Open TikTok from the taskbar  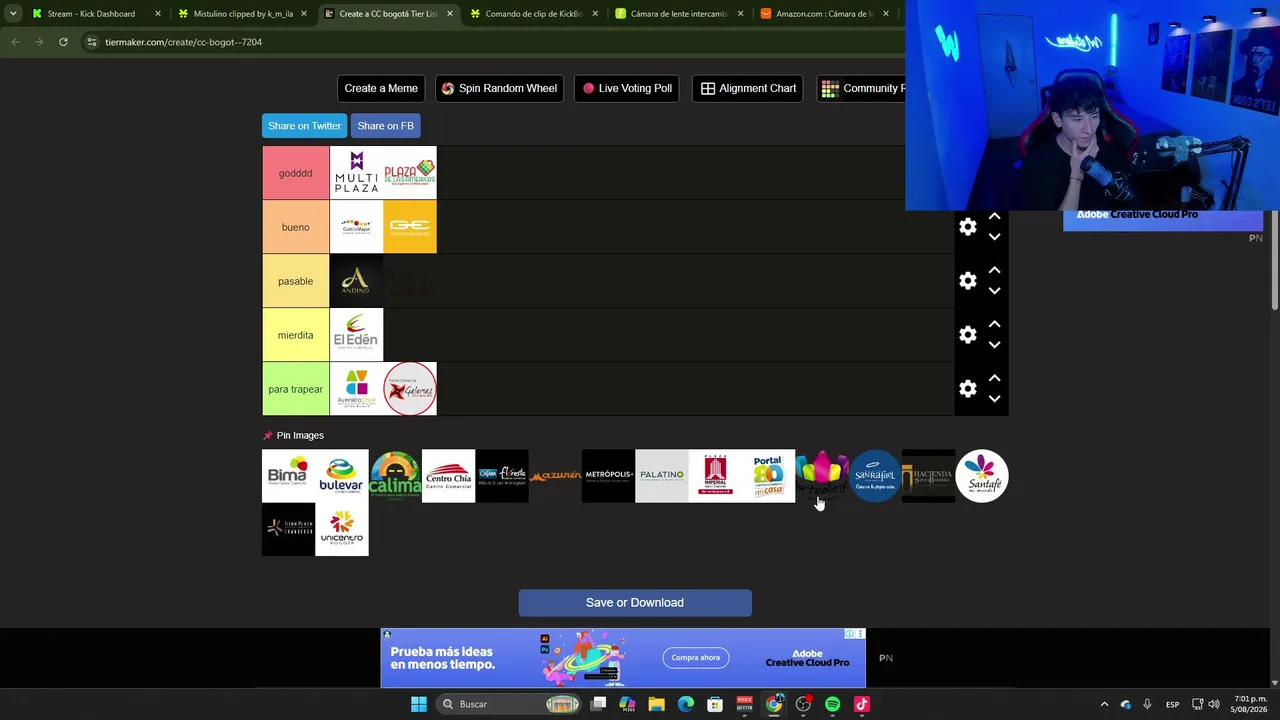[x=862, y=704]
